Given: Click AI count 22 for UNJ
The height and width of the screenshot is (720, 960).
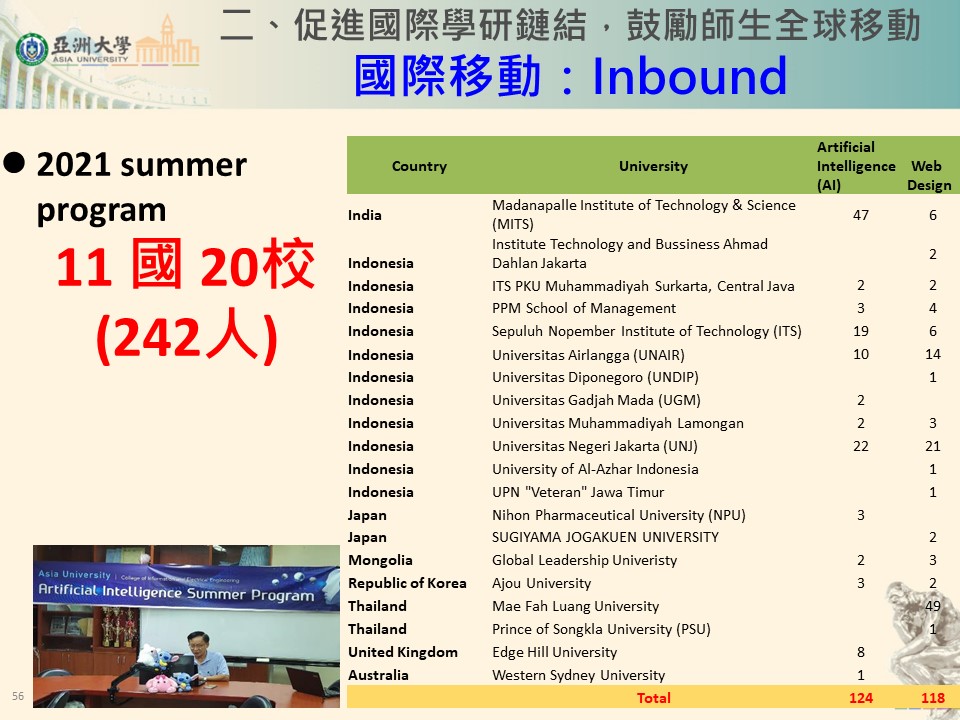Looking at the screenshot, I should click(861, 446).
